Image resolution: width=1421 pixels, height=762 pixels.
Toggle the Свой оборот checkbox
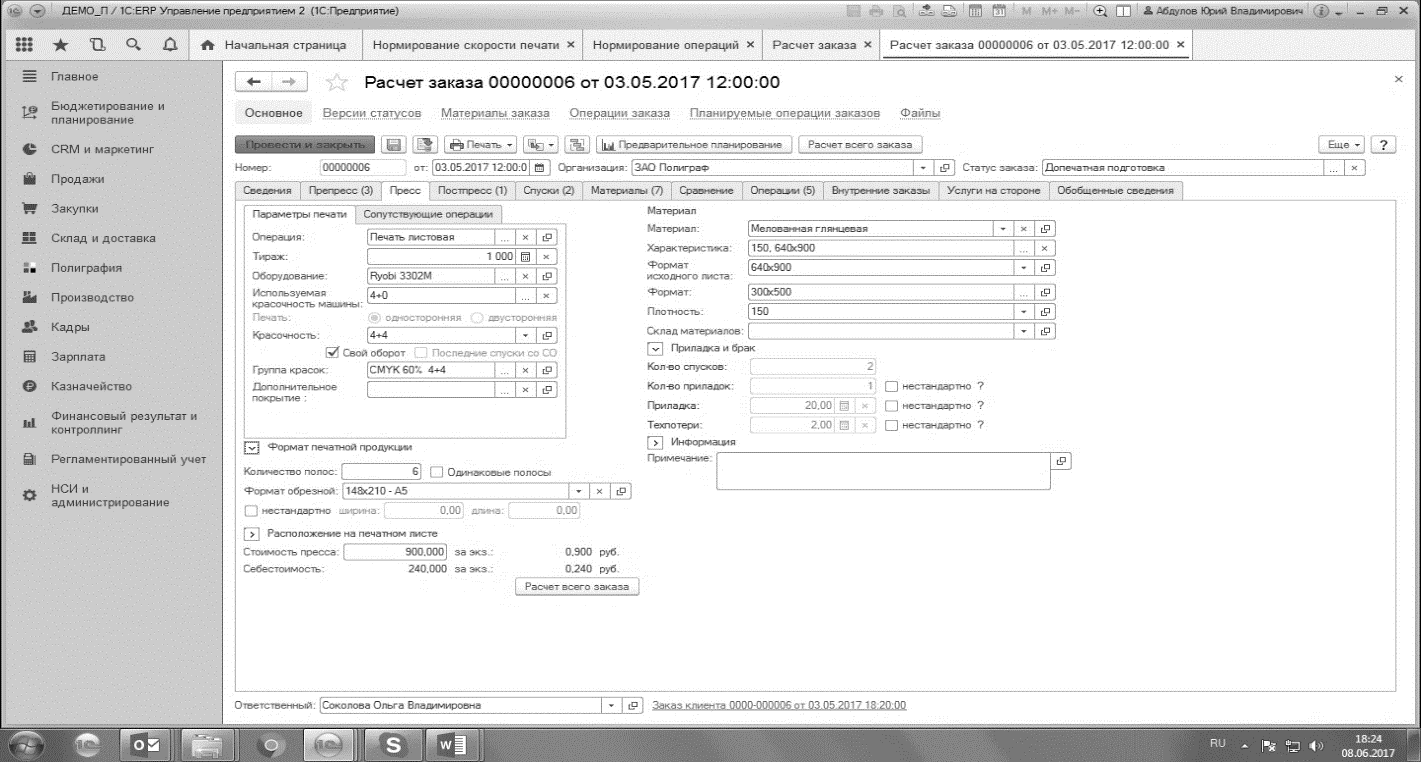[333, 353]
